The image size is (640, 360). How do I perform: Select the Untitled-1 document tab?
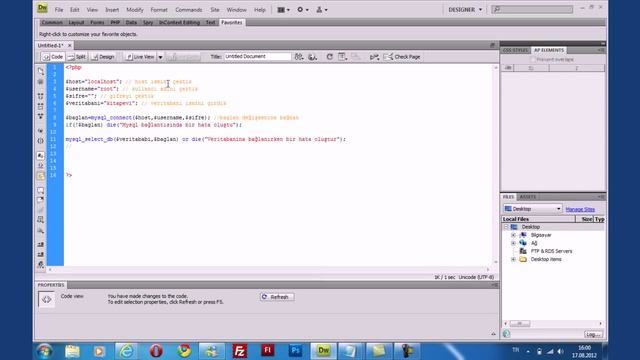click(51, 45)
